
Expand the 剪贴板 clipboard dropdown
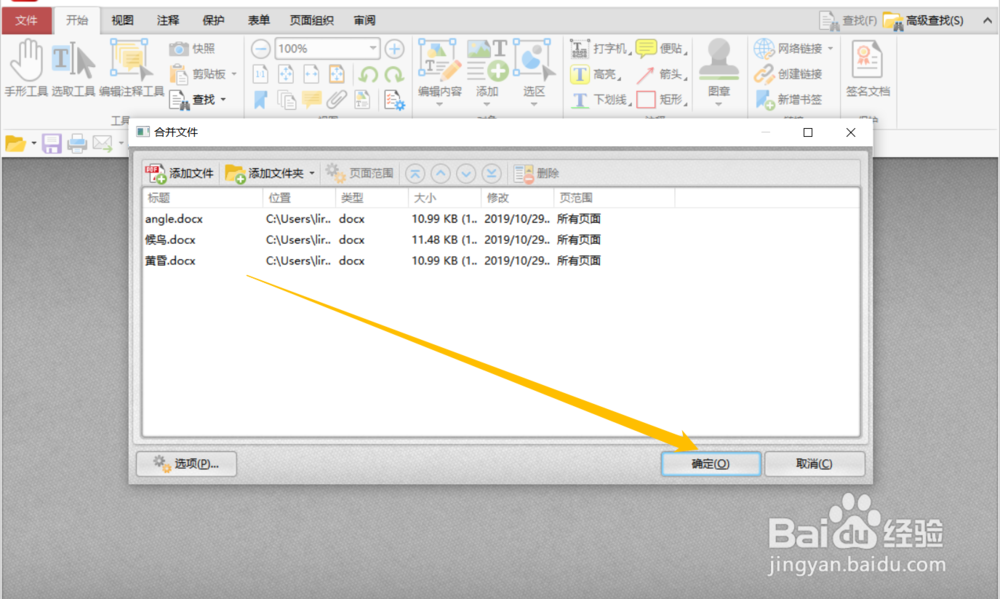(x=234, y=74)
